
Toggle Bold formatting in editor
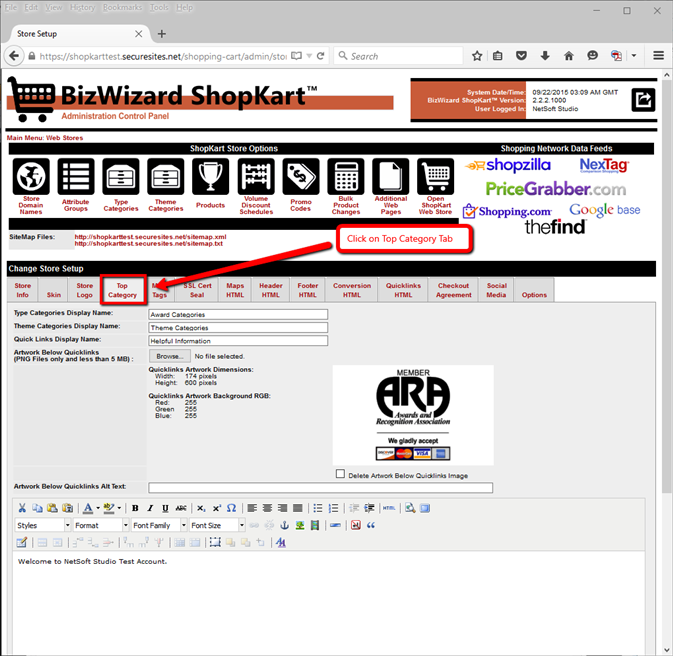pyautogui.click(x=135, y=508)
